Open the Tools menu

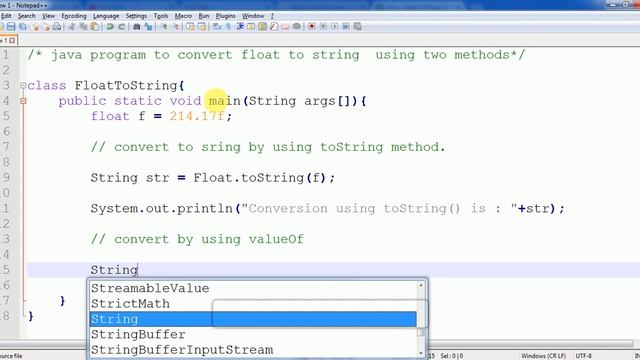click(161, 16)
